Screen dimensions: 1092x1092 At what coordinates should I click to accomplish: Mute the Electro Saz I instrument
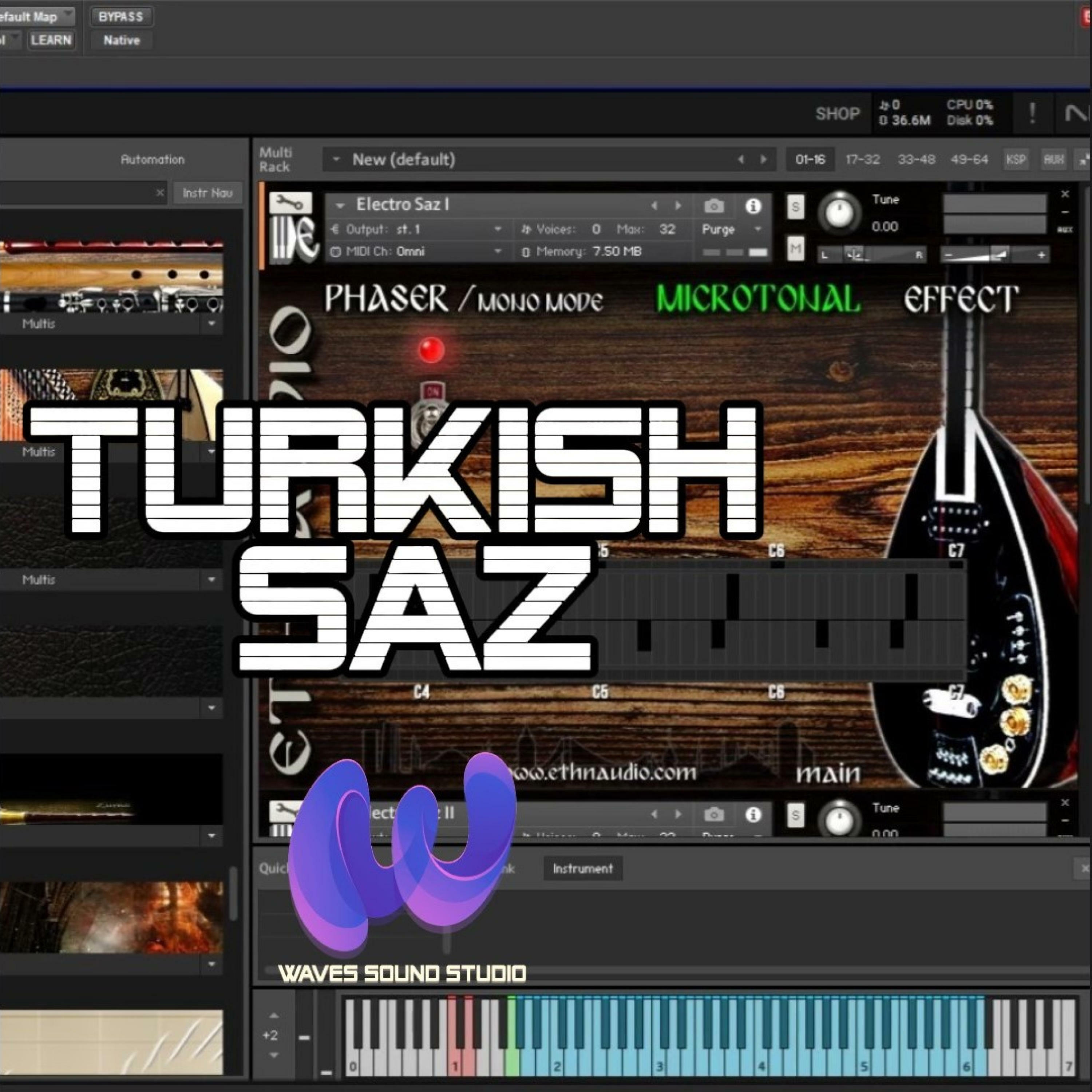tap(795, 248)
